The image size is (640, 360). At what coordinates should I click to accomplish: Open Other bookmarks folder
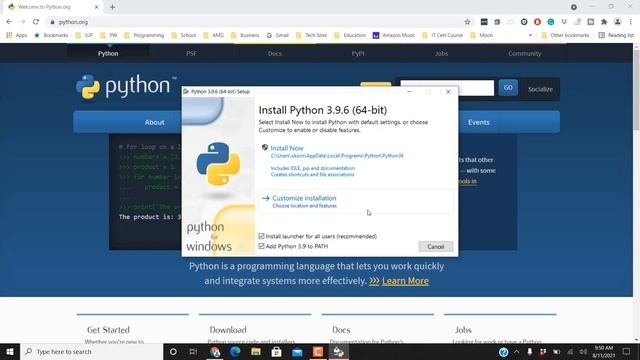tap(565, 36)
